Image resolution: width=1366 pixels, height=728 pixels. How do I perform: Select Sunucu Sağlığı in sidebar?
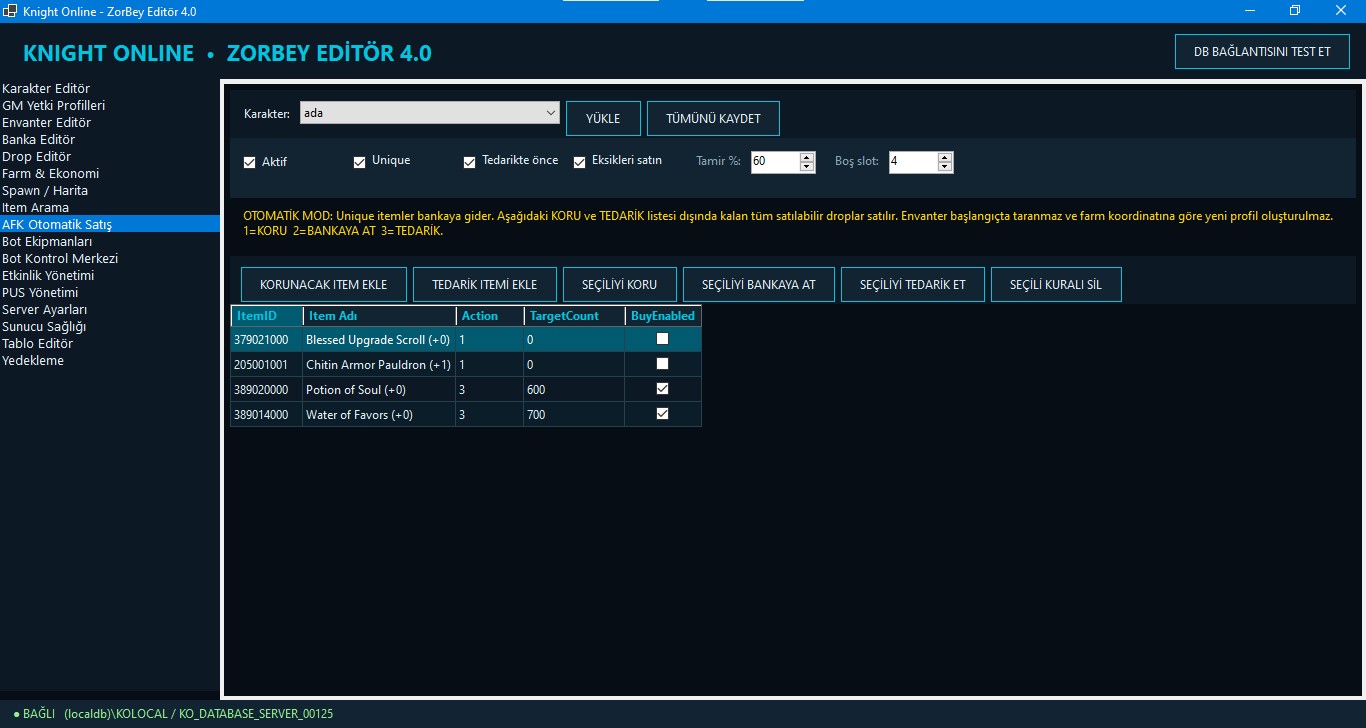click(109, 327)
